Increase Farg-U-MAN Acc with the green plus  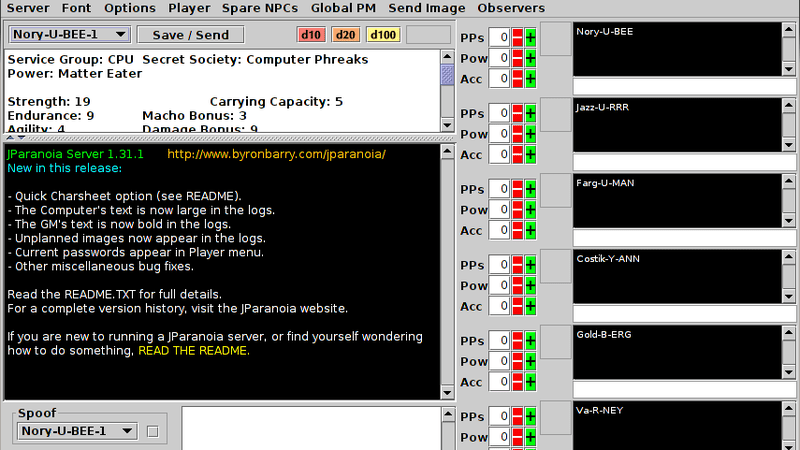(x=531, y=231)
